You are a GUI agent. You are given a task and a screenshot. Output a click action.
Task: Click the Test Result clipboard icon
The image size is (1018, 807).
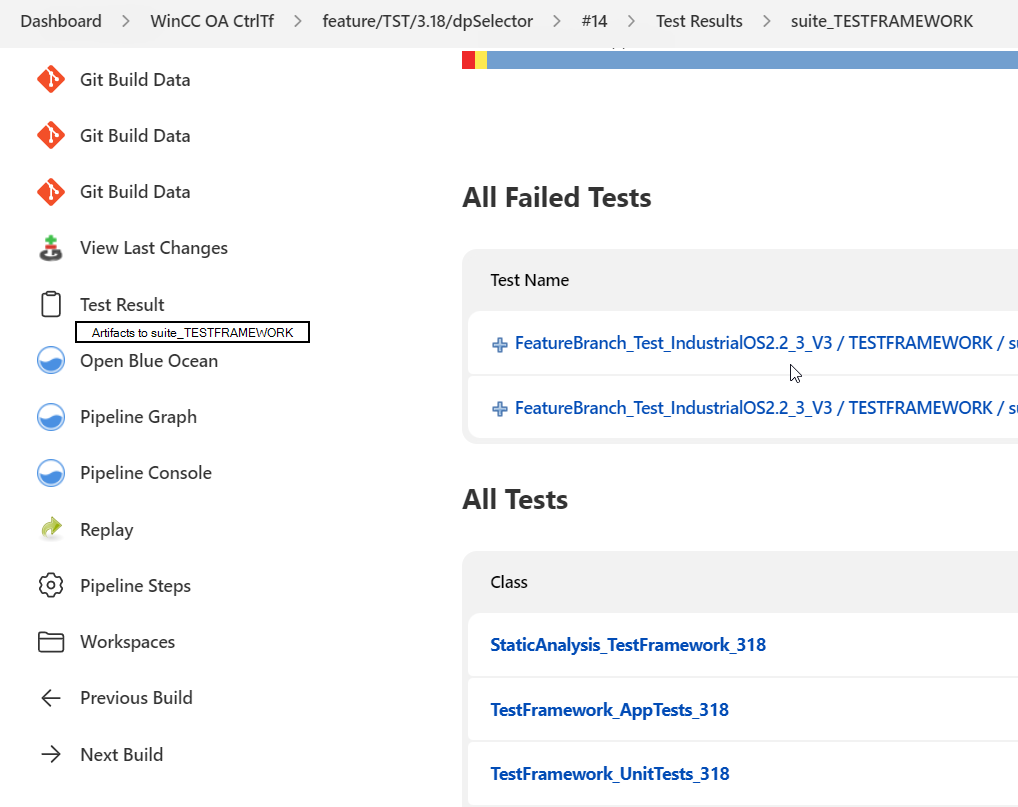pyautogui.click(x=51, y=304)
